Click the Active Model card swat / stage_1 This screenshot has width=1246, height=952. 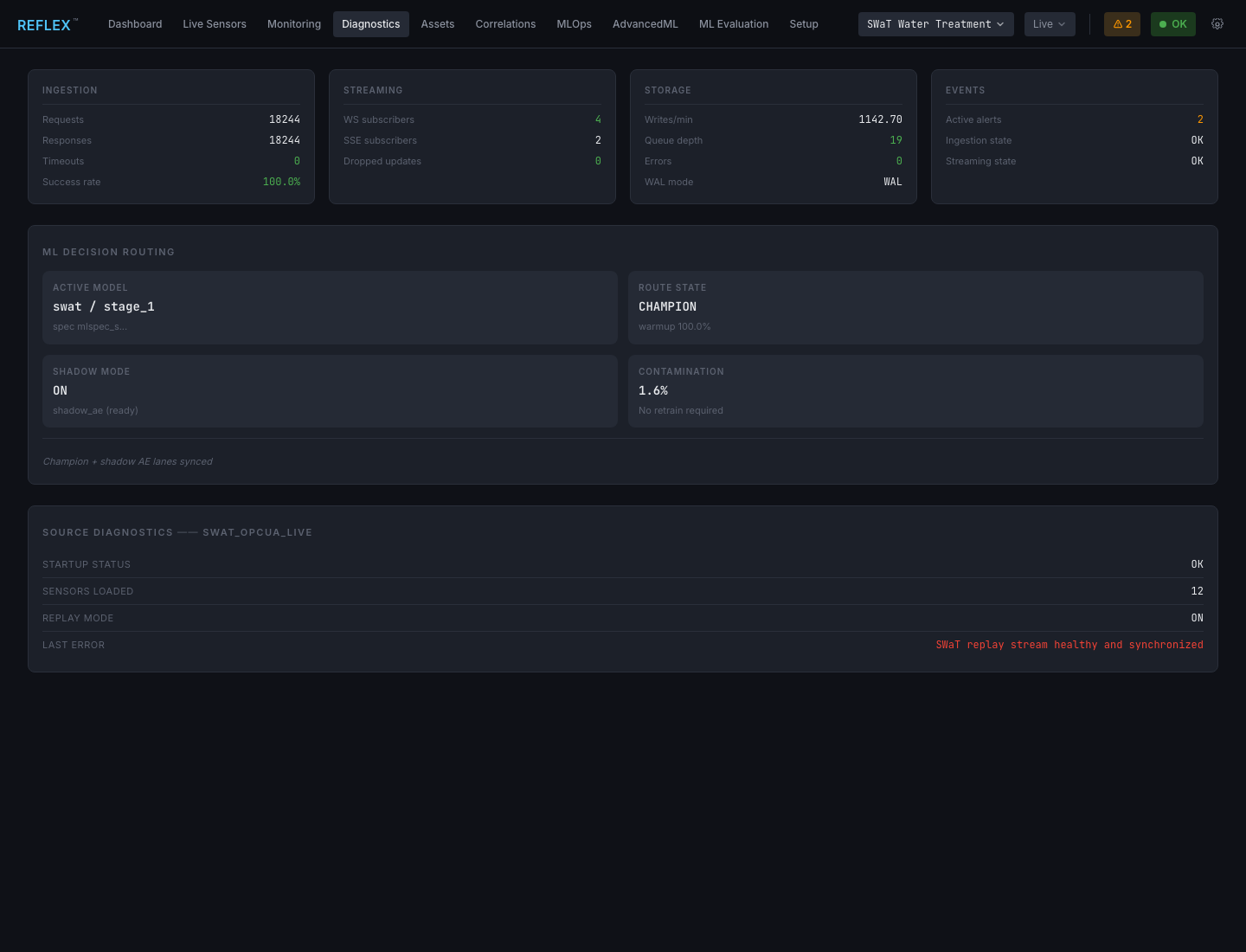tap(330, 307)
